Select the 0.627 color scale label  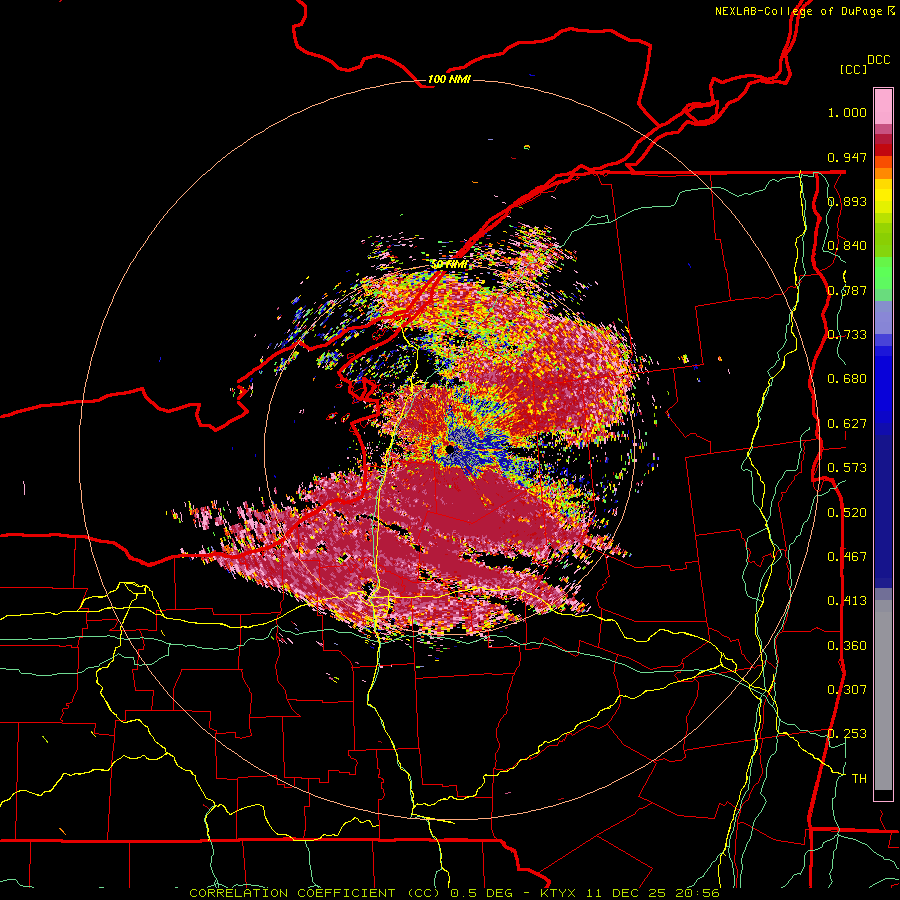point(847,424)
